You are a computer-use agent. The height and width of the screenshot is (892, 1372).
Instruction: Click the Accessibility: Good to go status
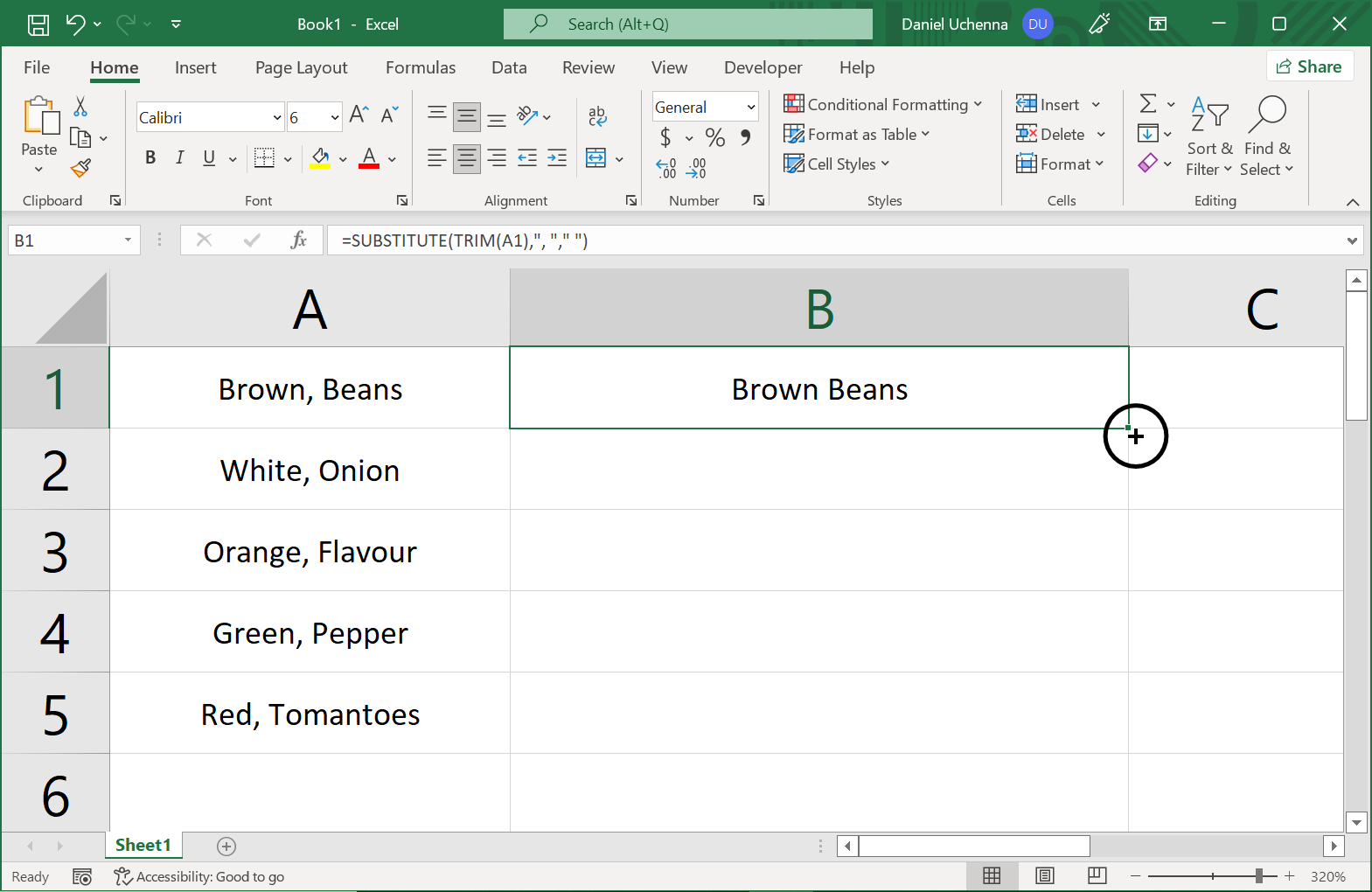click(200, 876)
